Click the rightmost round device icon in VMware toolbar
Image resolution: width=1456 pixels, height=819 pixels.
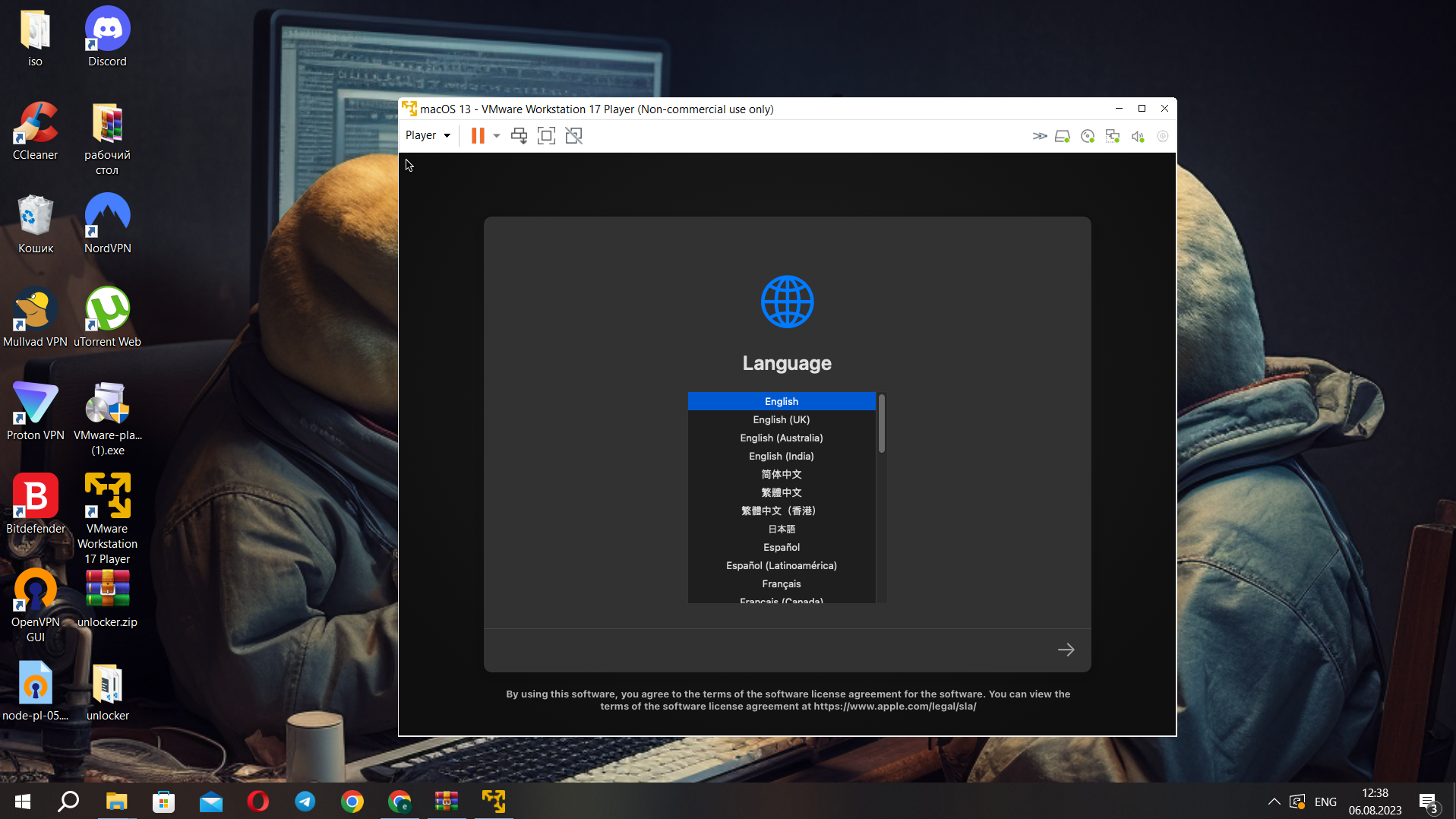pos(1162,136)
